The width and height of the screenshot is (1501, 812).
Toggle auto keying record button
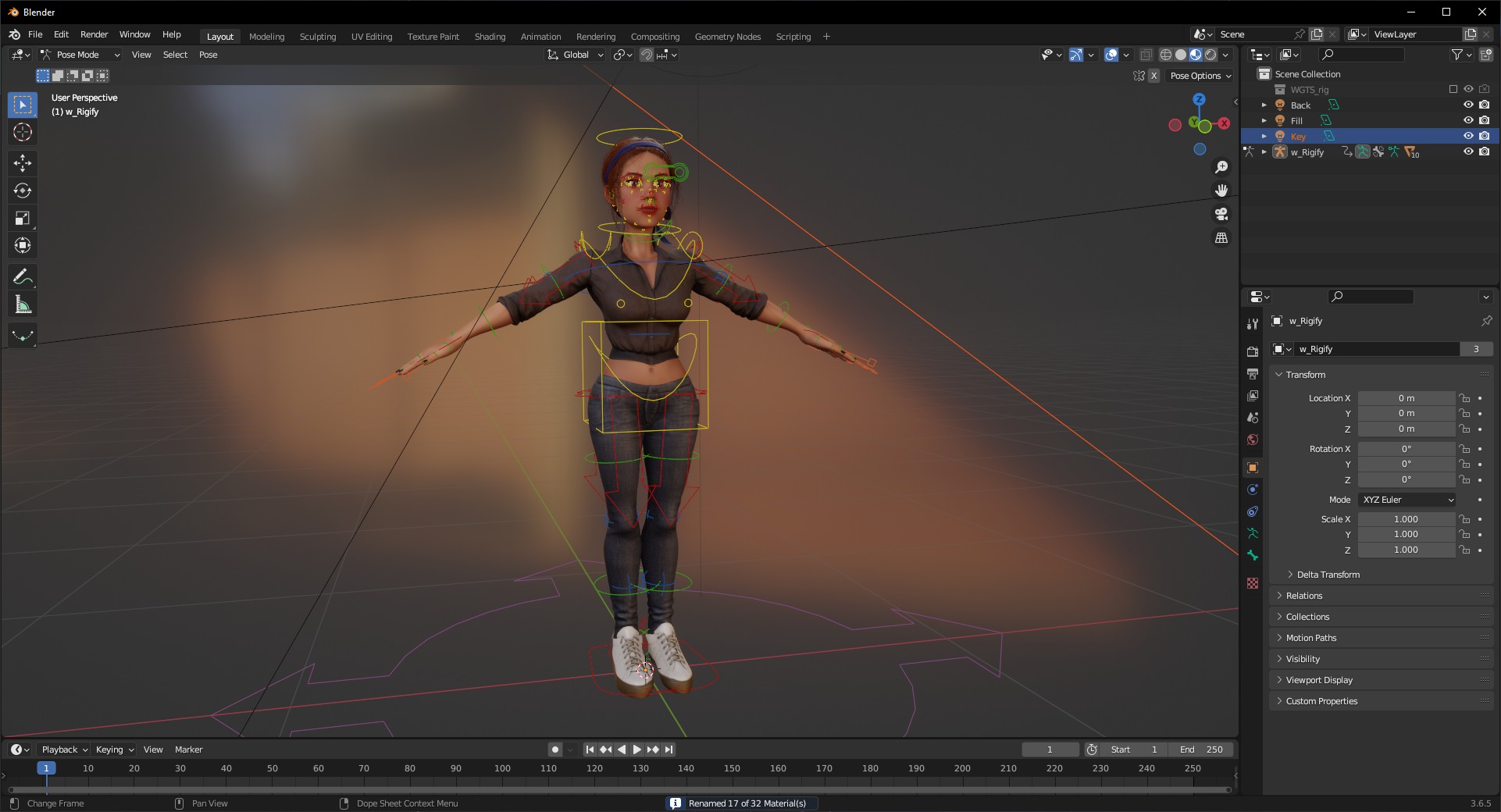tap(555, 750)
